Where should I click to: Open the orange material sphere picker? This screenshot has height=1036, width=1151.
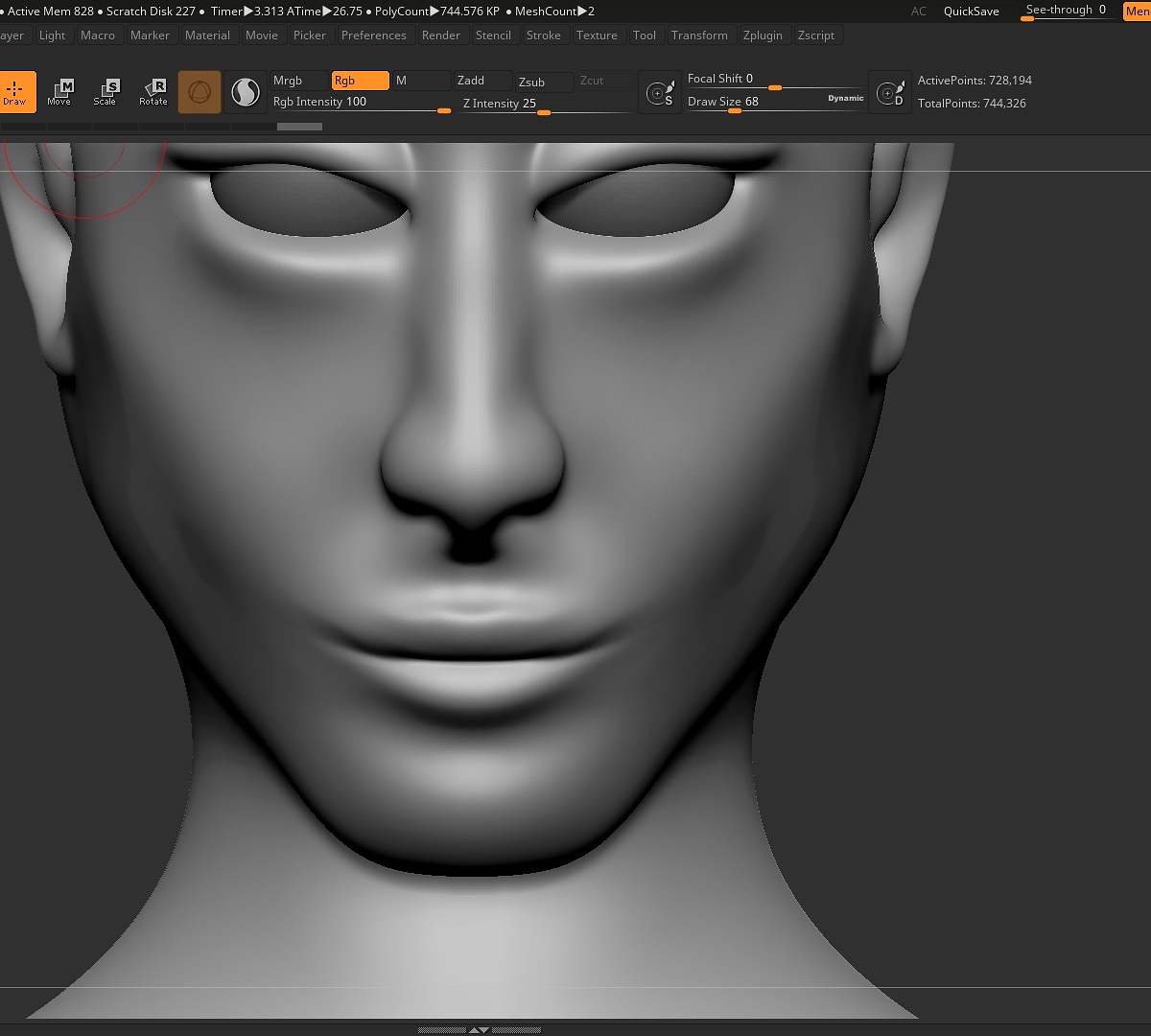point(200,92)
